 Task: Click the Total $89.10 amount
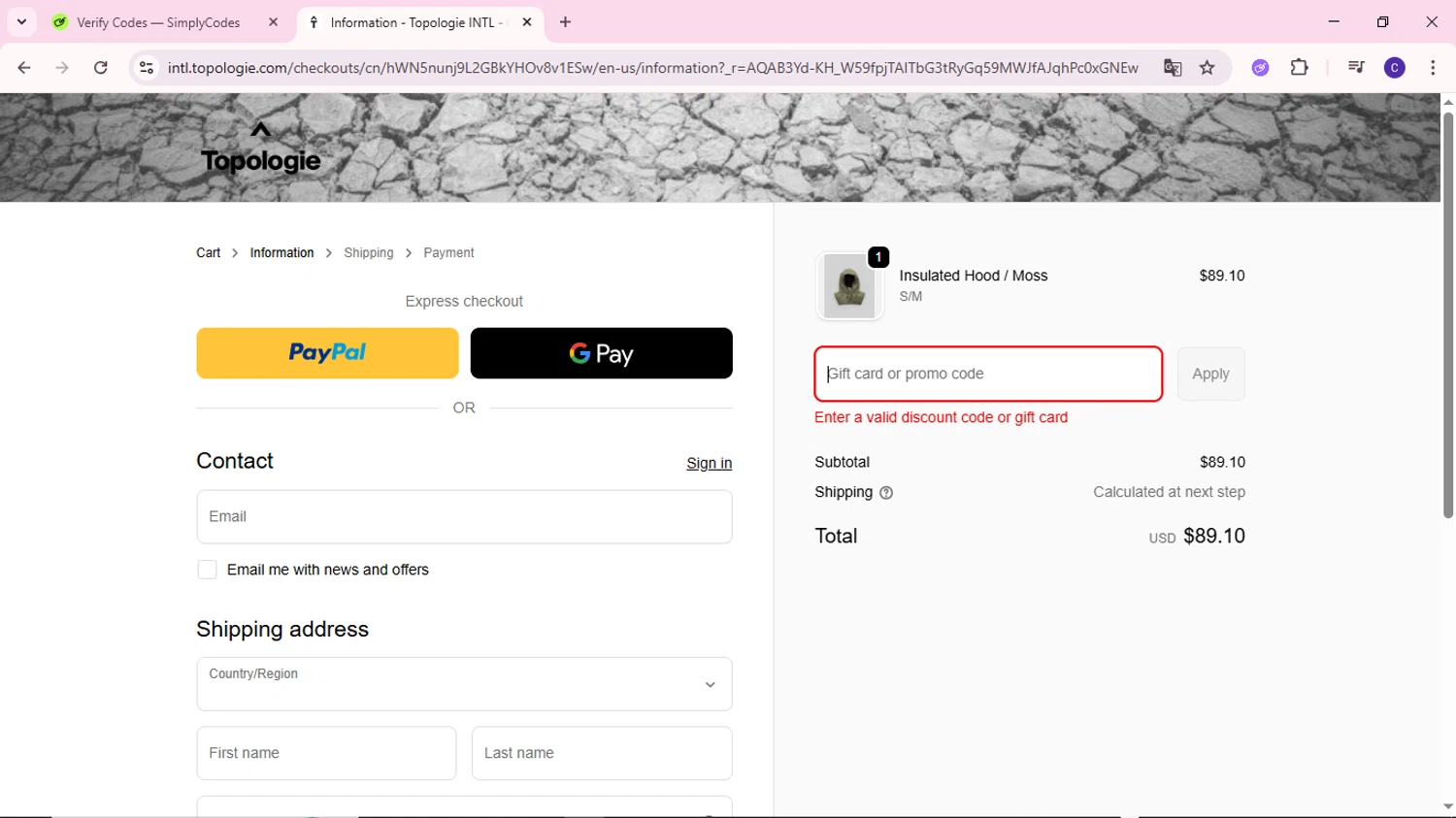1213,536
